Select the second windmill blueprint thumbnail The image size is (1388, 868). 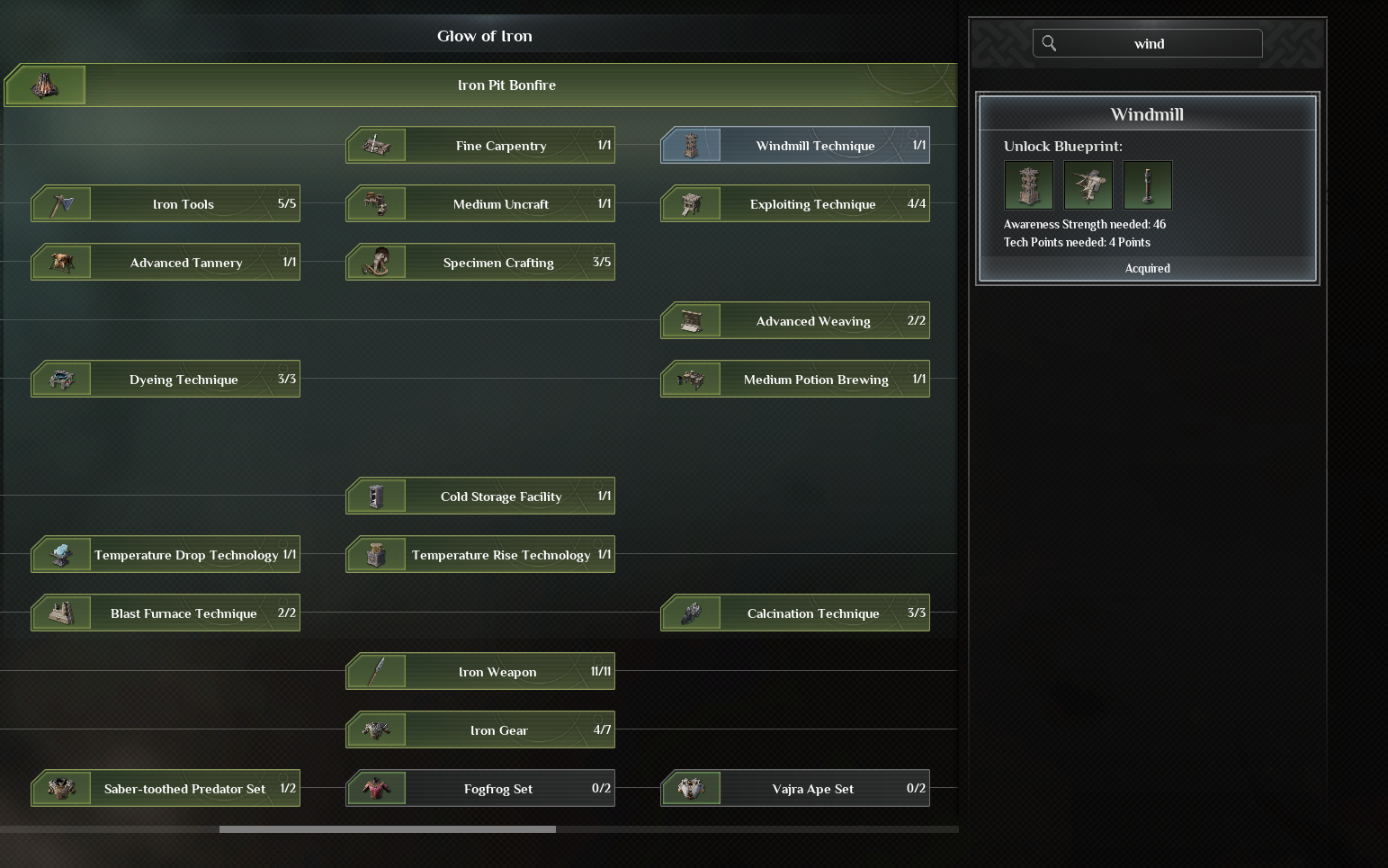pos(1088,185)
